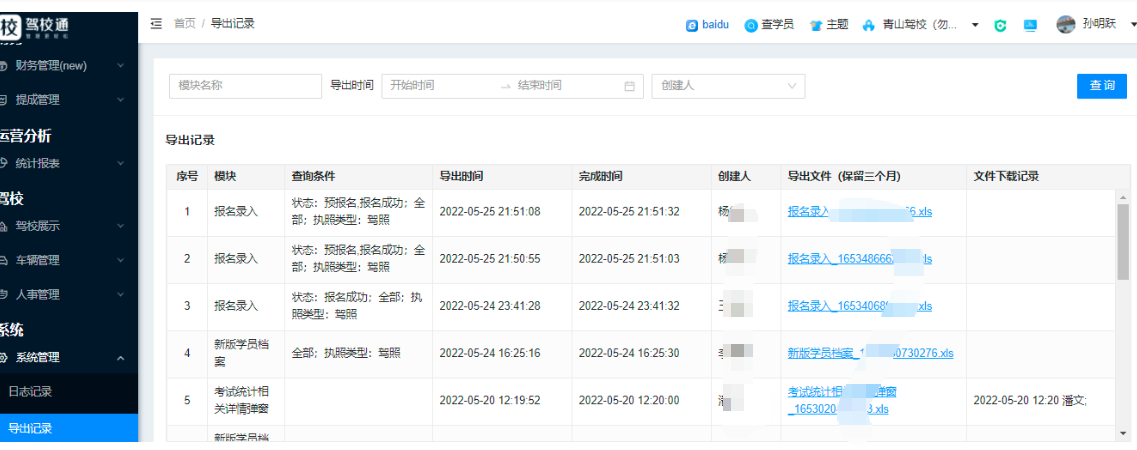This screenshot has height=450, width=1137.
Task: Click the 财务管理(new) sidebar icon
Action: (4, 66)
